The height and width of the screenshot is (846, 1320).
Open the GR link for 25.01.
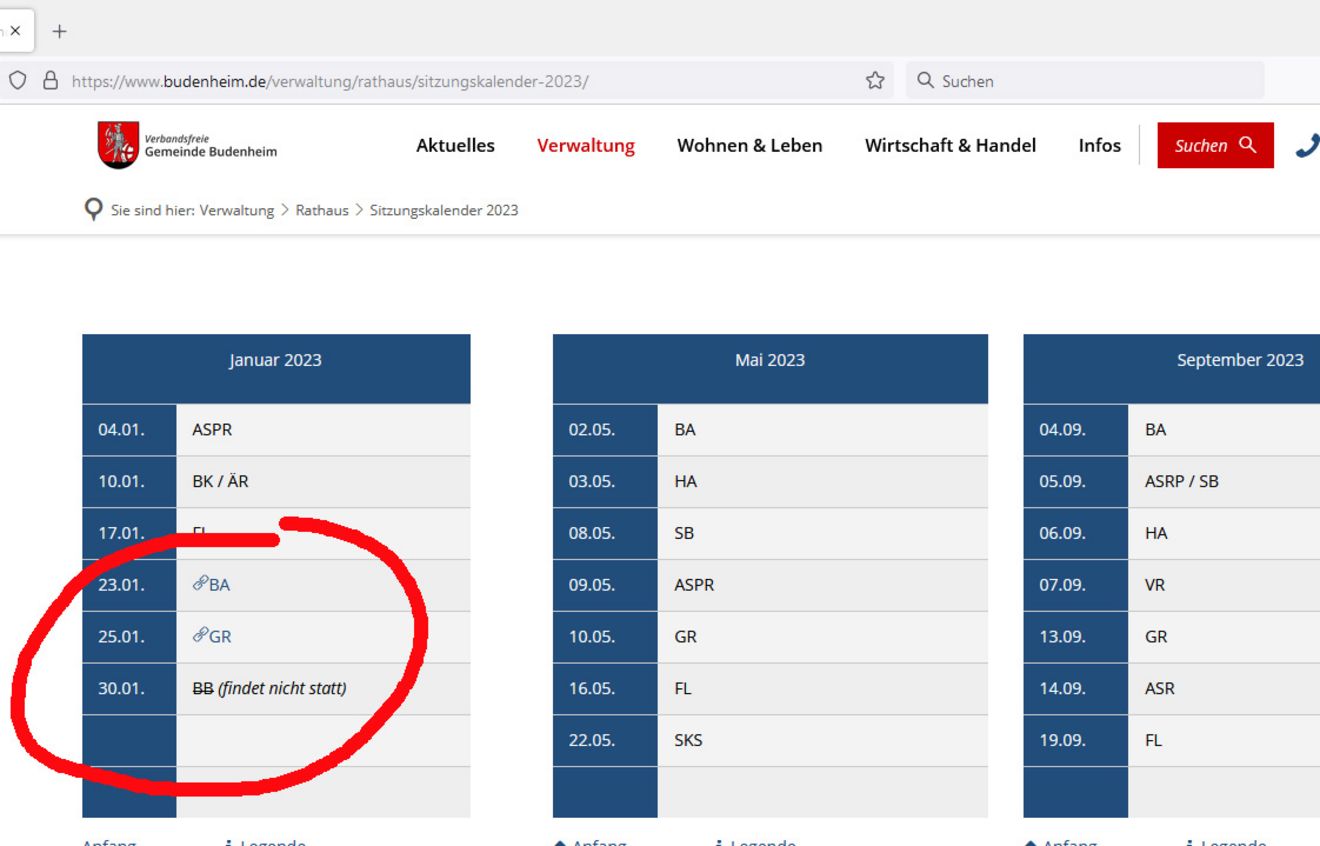click(220, 637)
